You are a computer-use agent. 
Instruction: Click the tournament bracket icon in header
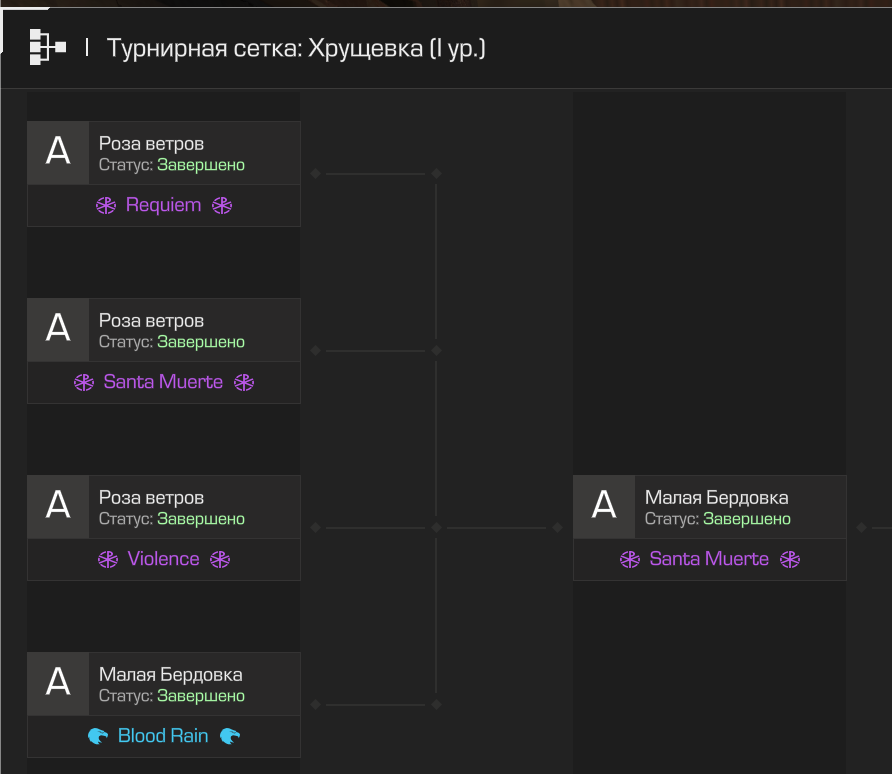48,47
